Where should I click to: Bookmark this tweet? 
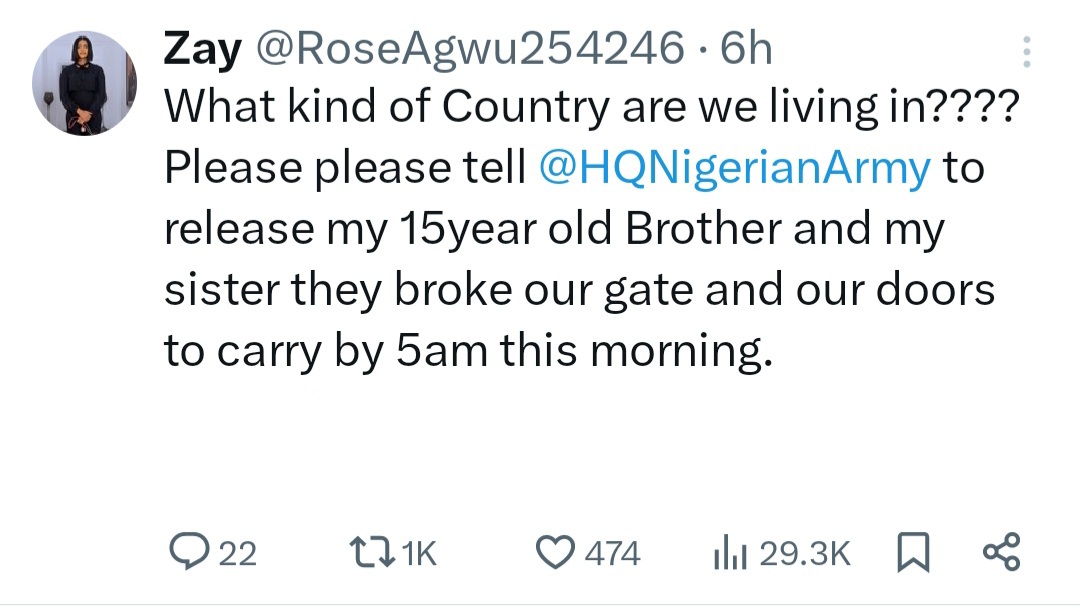[x=914, y=552]
